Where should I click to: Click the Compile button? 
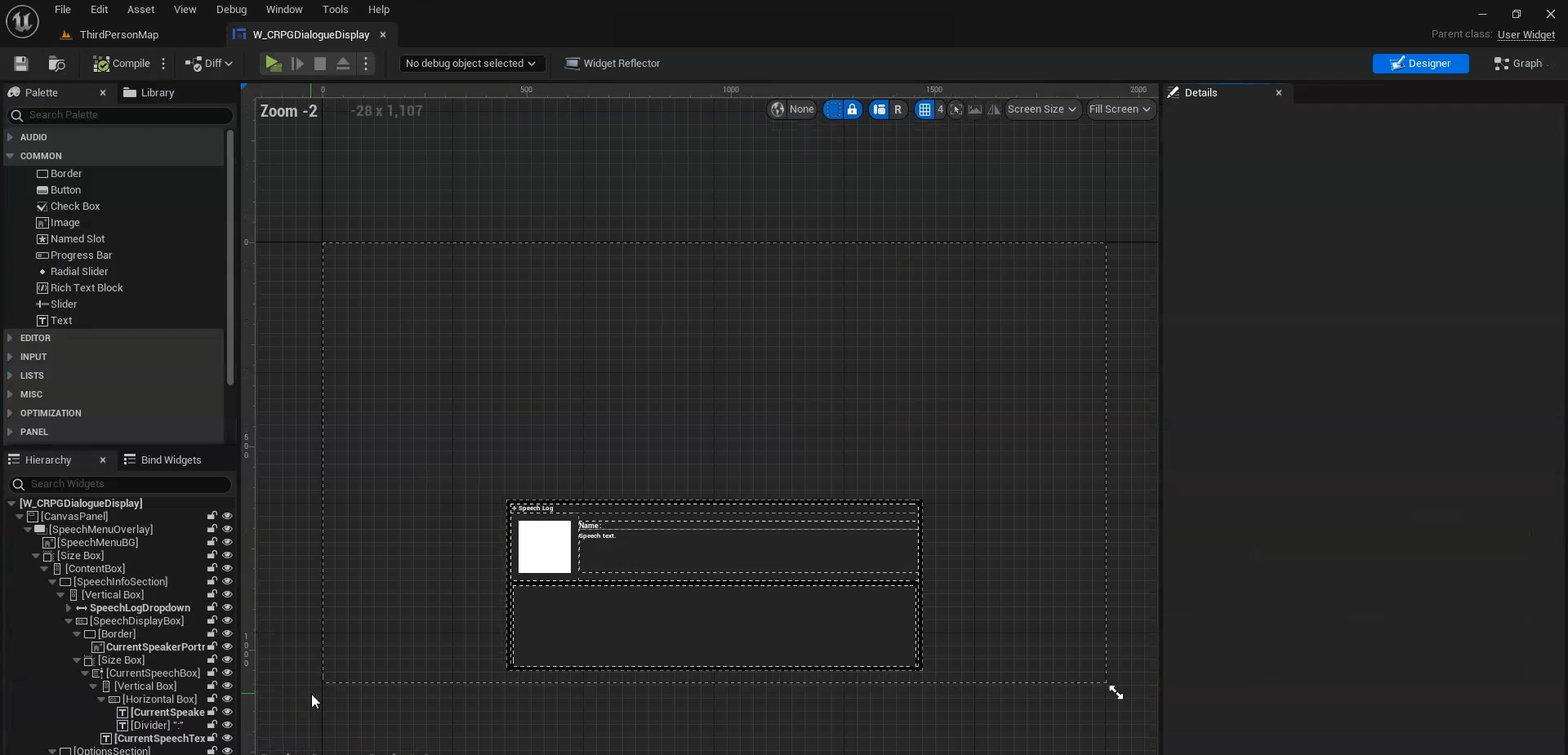(x=122, y=64)
